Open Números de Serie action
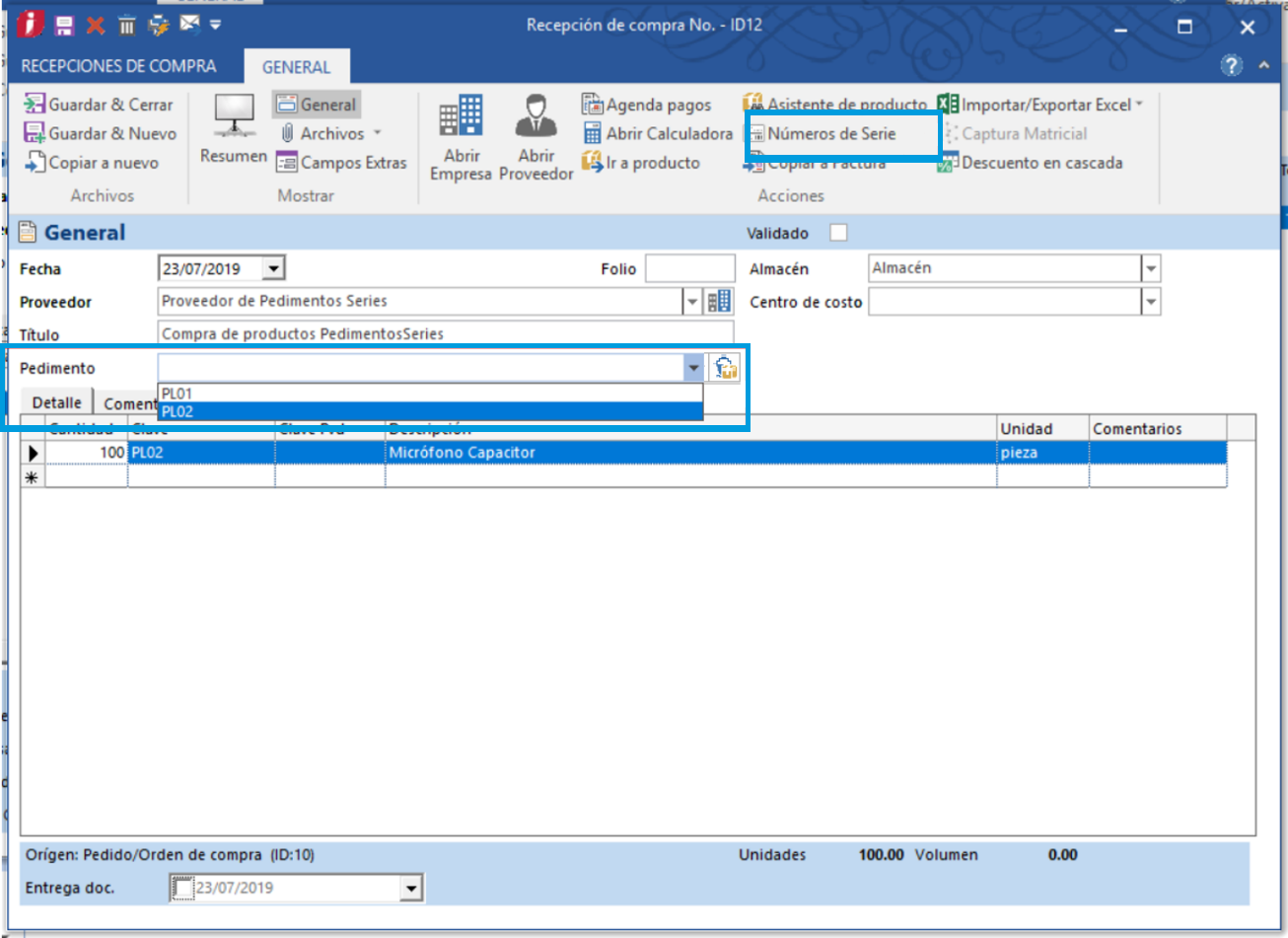This screenshot has height=938, width=1288. [830, 134]
